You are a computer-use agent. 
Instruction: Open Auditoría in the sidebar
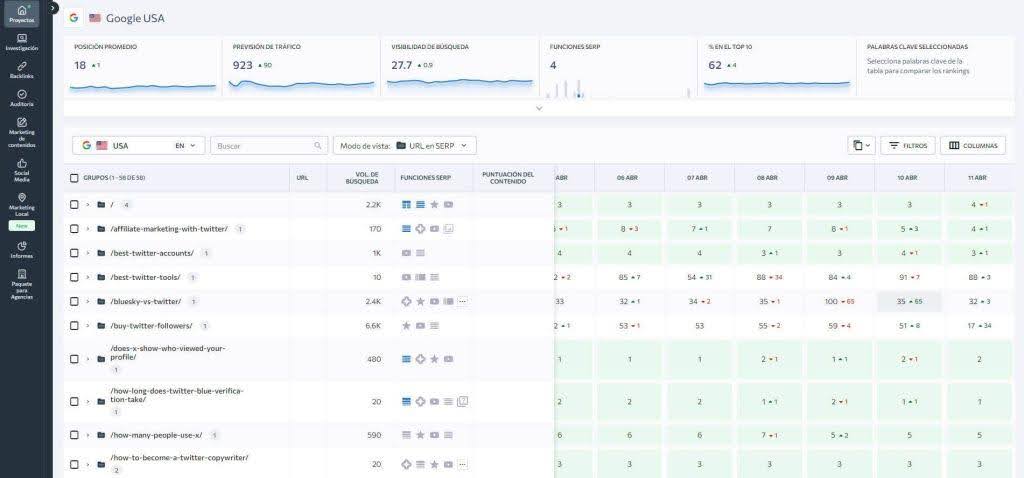[x=22, y=99]
